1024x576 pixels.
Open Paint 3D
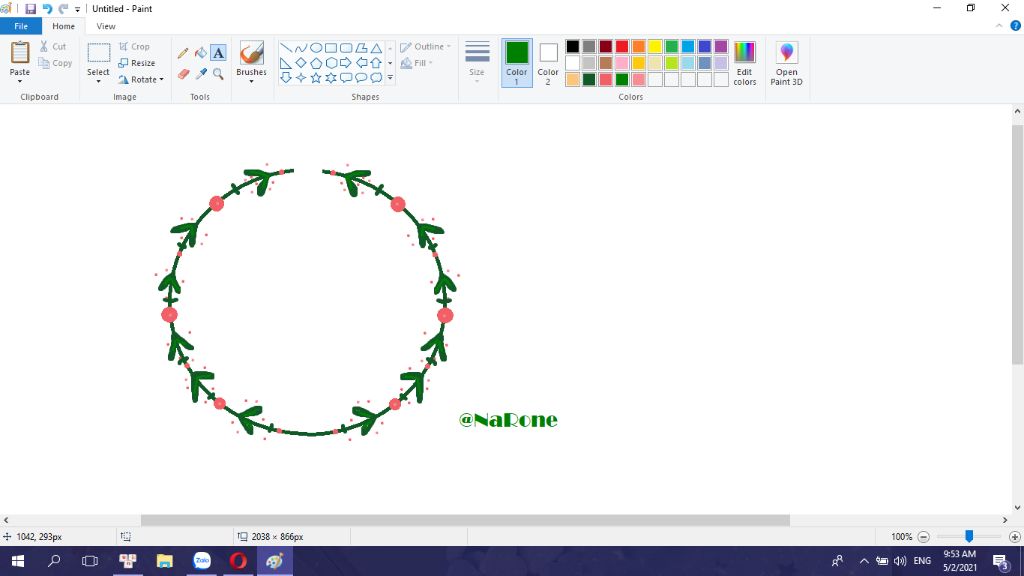pyautogui.click(x=786, y=63)
